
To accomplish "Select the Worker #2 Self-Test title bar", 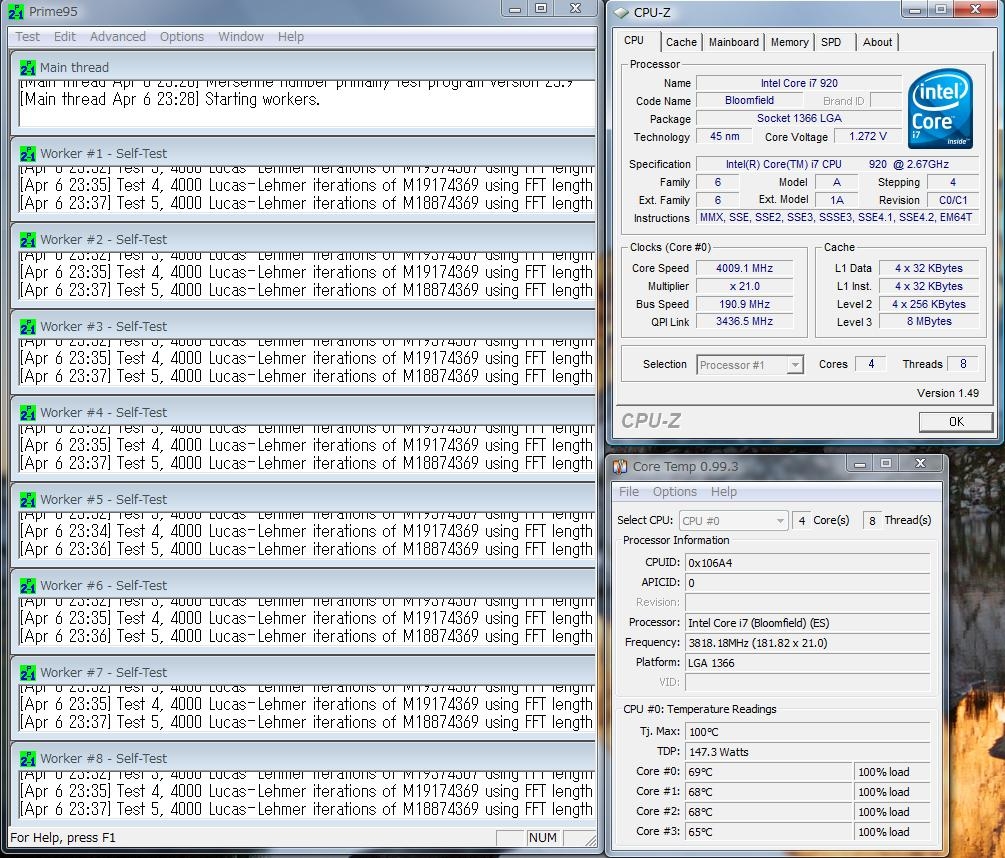I will pos(300,240).
